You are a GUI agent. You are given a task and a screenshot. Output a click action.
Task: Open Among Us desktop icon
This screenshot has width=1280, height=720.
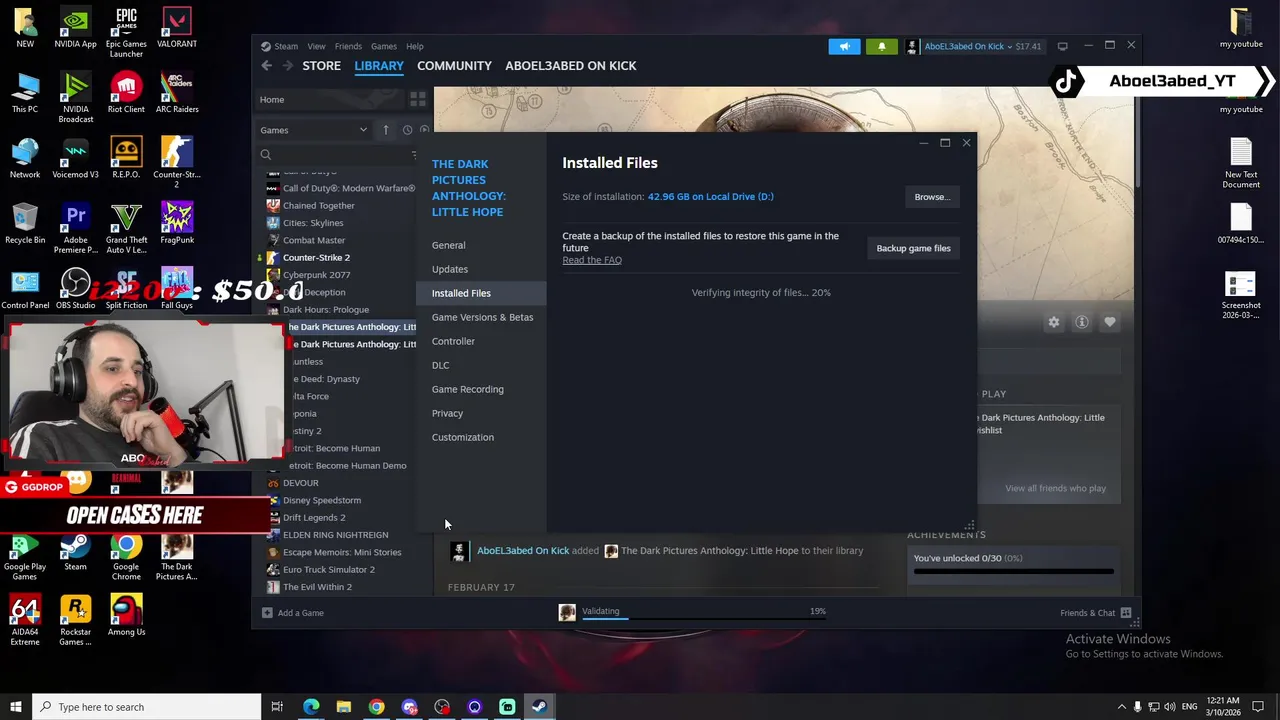[x=126, y=616]
